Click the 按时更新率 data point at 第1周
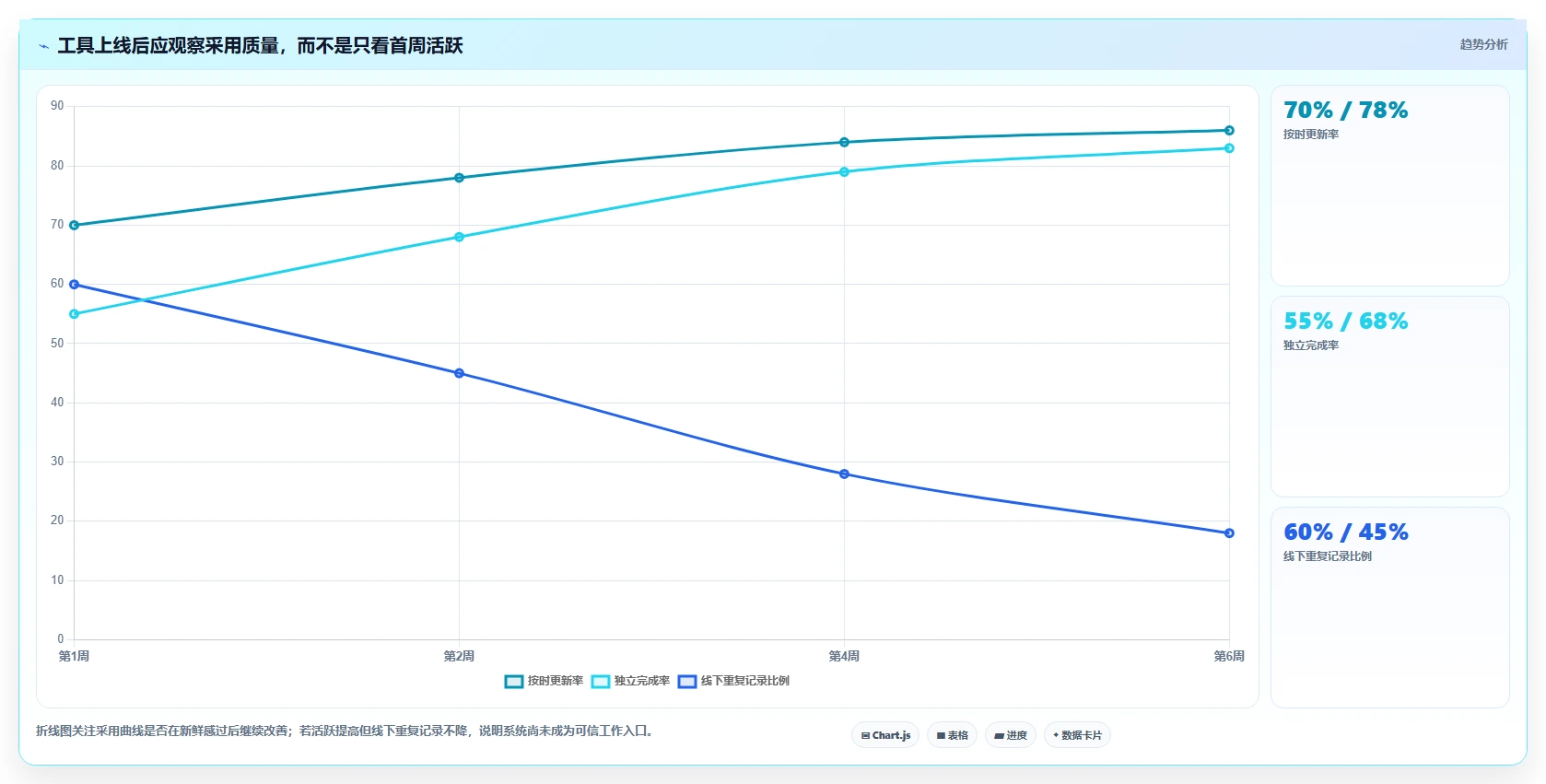The width and height of the screenshot is (1546, 784). tap(75, 225)
